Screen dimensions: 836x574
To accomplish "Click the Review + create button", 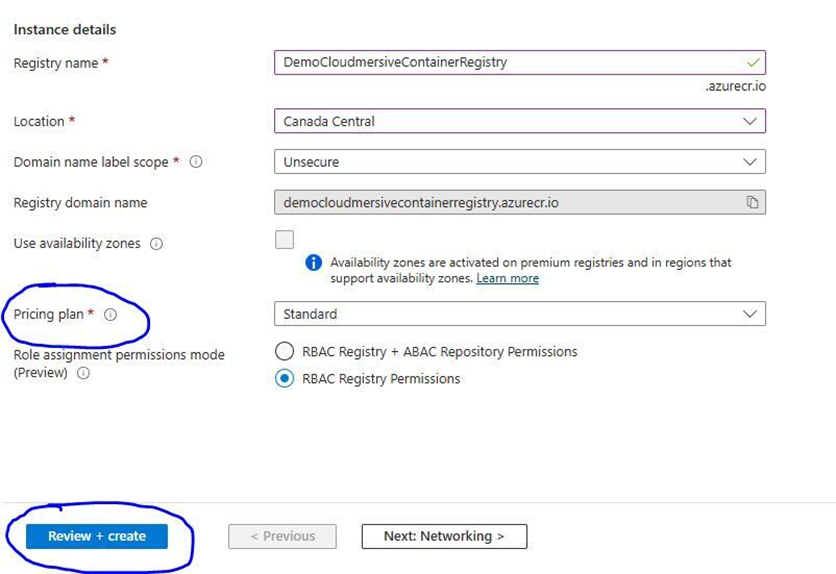I will [x=97, y=536].
